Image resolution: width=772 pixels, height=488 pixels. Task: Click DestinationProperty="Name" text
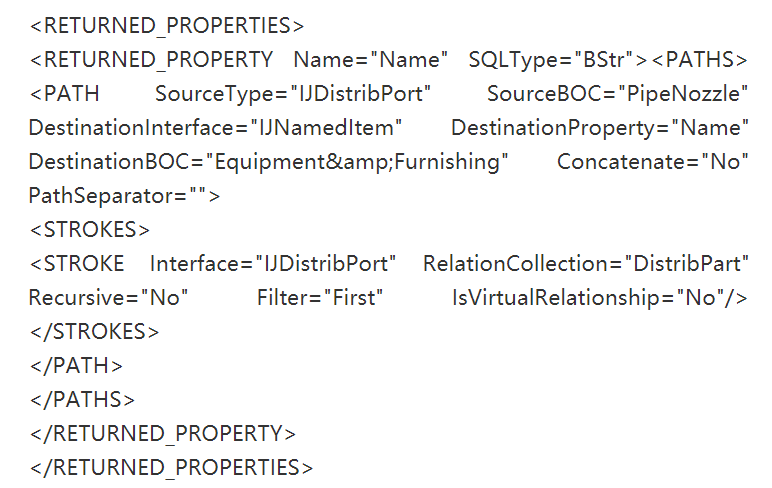click(x=600, y=128)
